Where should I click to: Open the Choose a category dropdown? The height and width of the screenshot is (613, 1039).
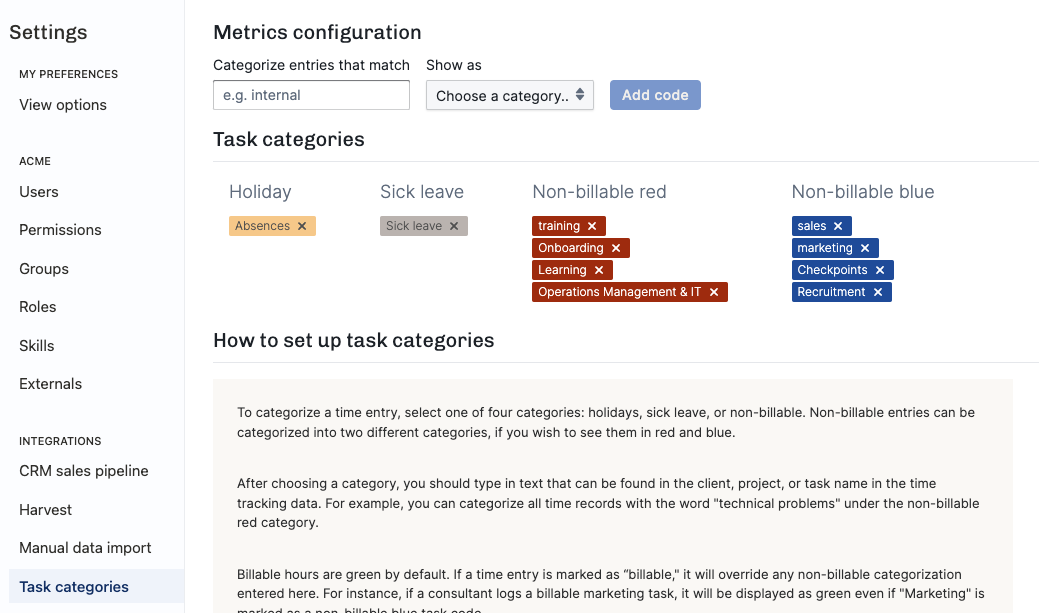[510, 95]
